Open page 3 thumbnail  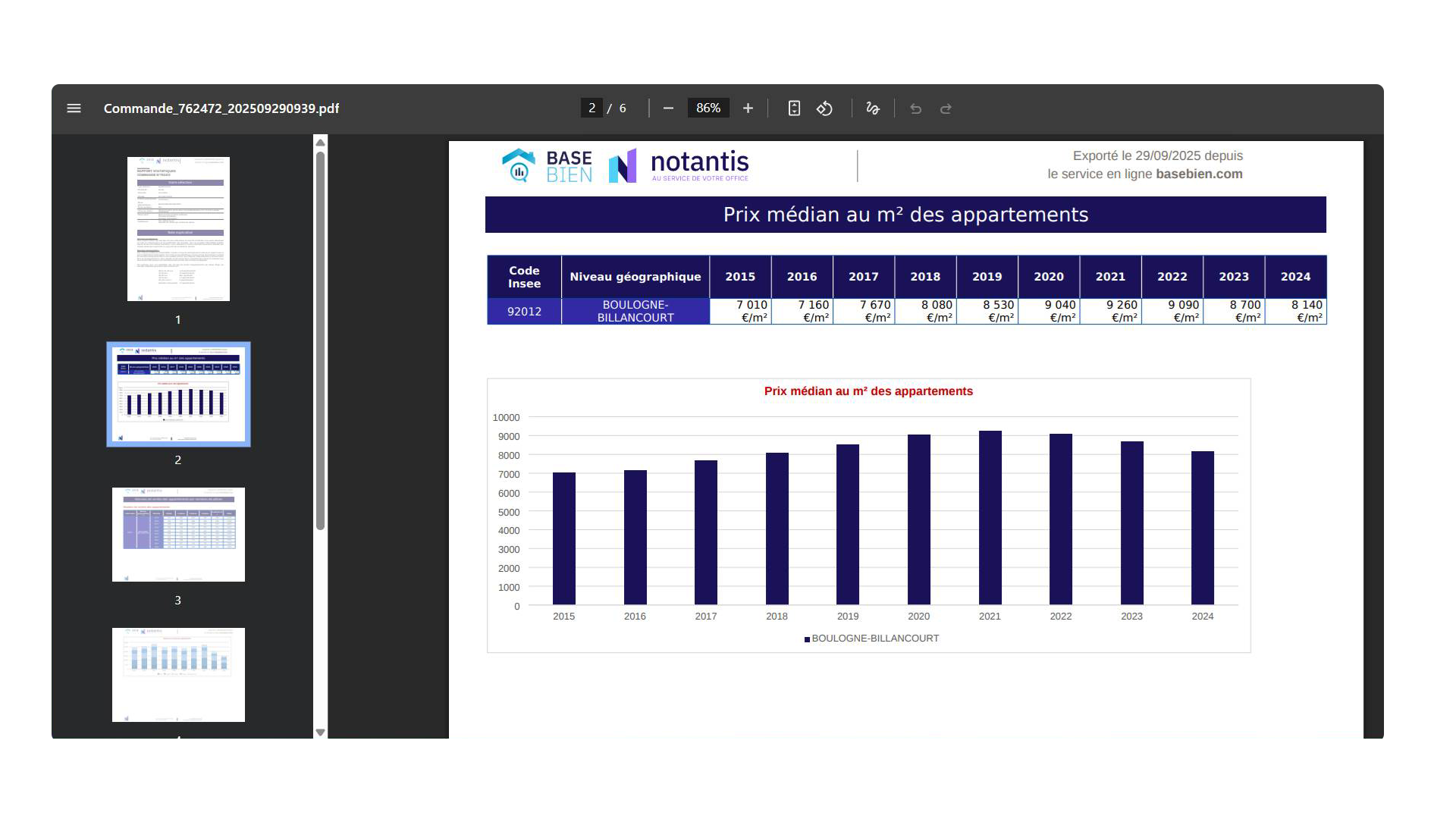point(178,535)
